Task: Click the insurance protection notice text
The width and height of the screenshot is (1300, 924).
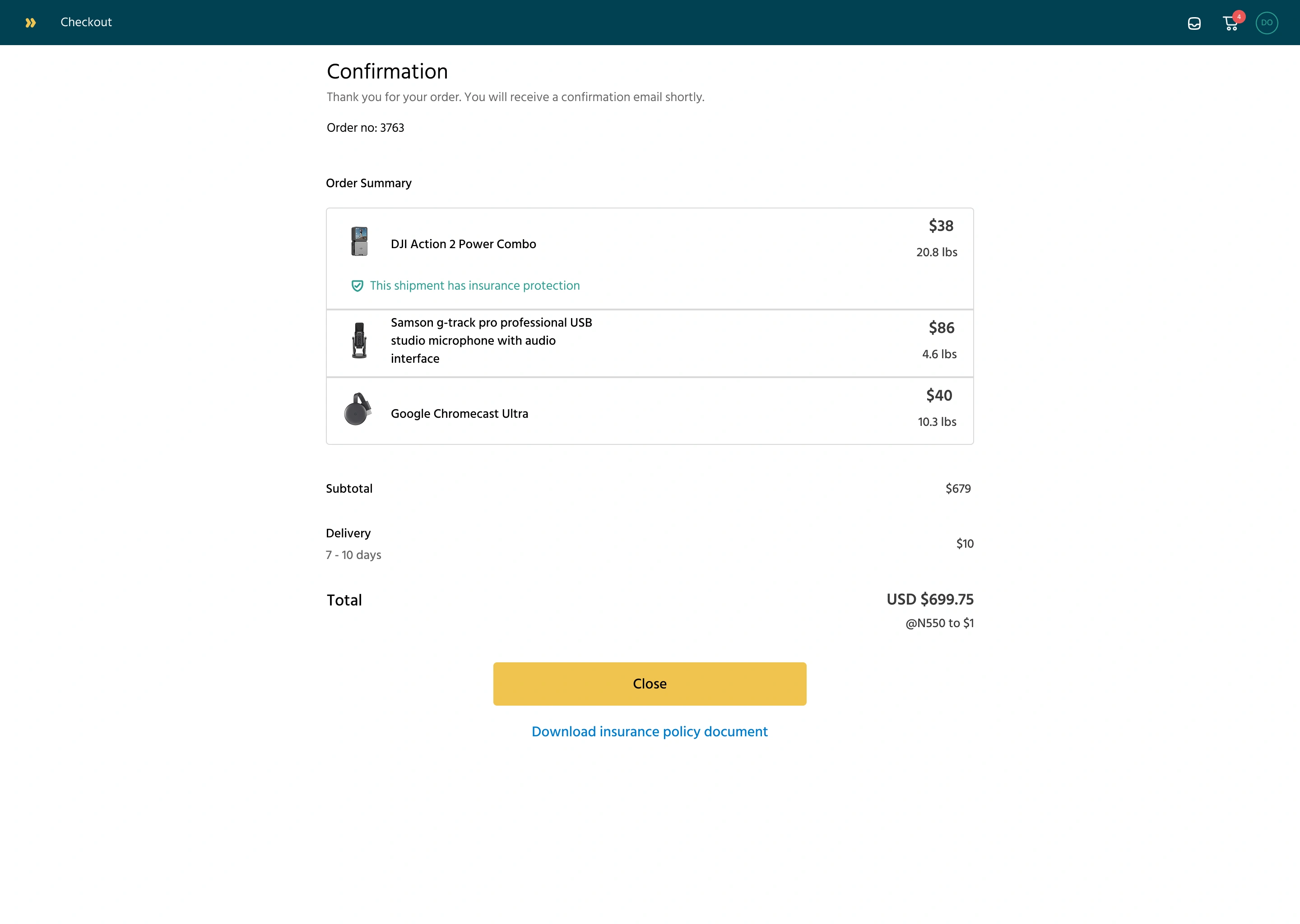Action: [x=475, y=286]
